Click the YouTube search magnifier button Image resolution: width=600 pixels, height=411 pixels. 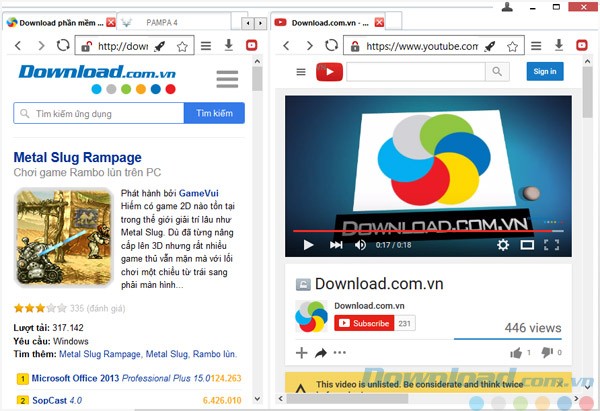tap(497, 72)
